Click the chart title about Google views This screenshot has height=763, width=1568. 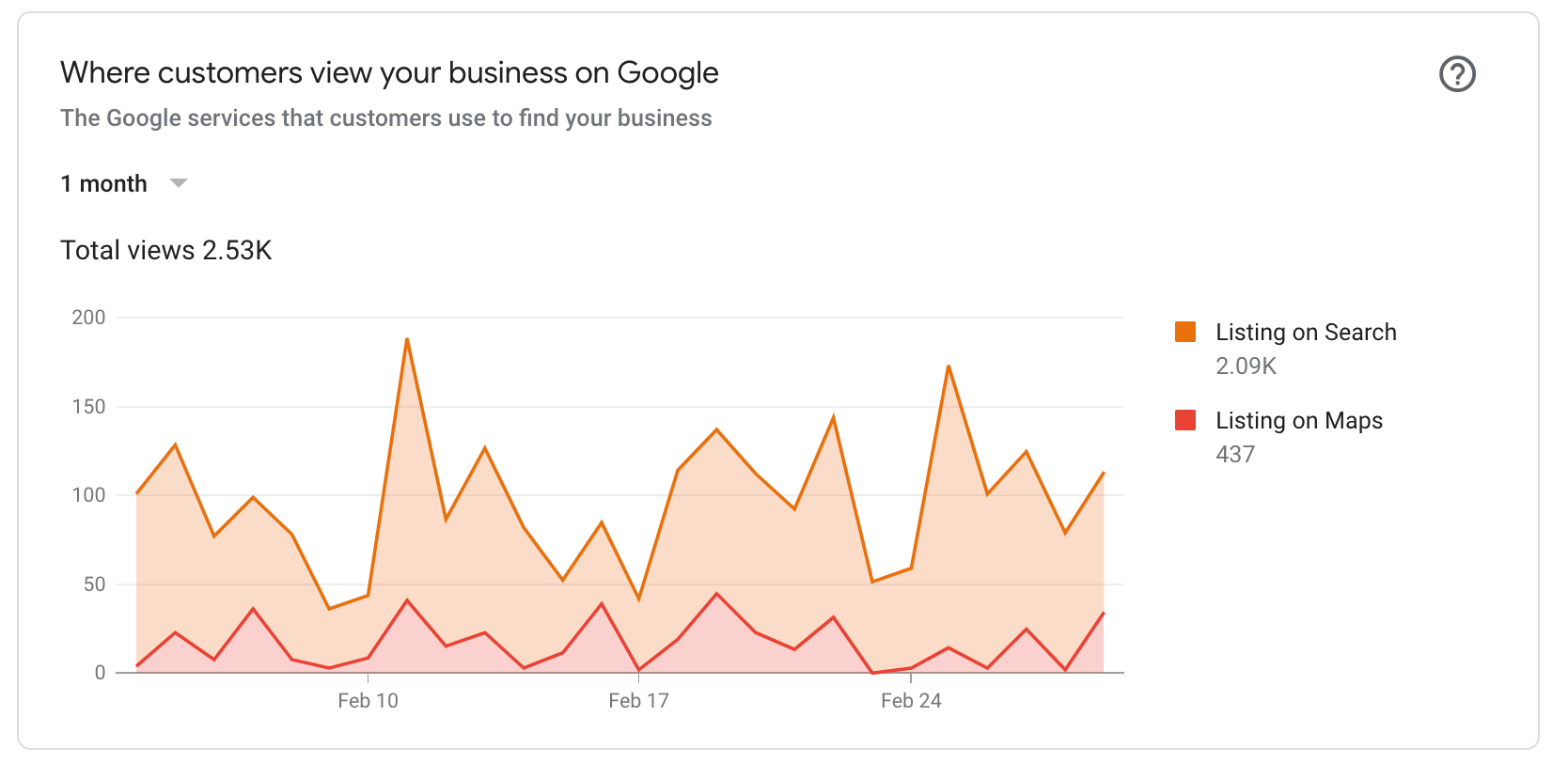pyautogui.click(x=389, y=72)
